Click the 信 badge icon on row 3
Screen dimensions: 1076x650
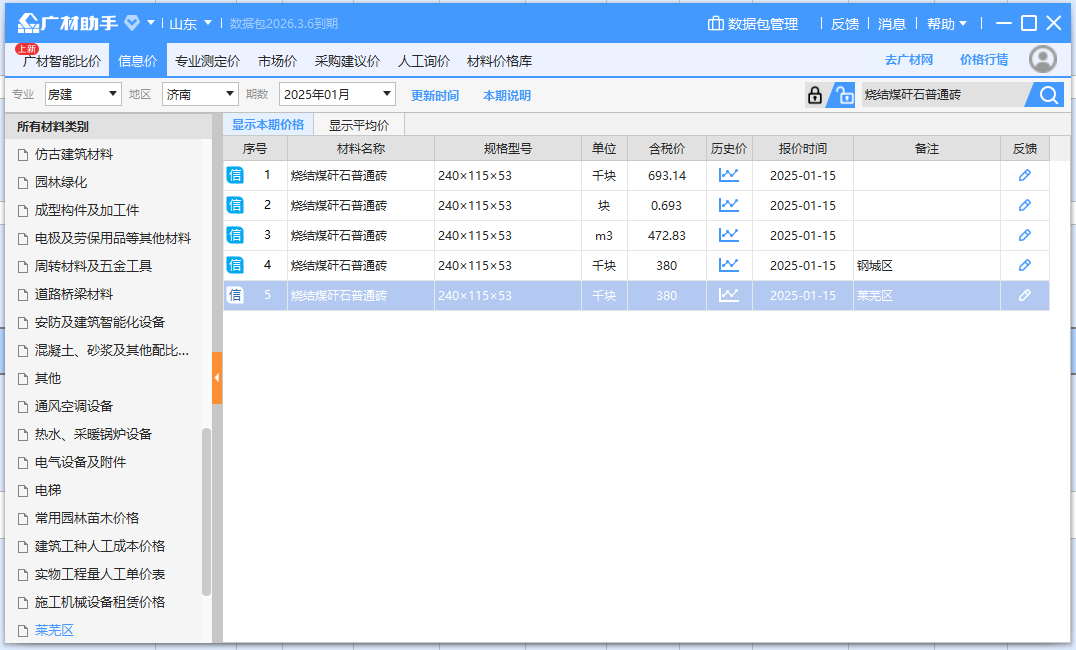click(x=234, y=234)
